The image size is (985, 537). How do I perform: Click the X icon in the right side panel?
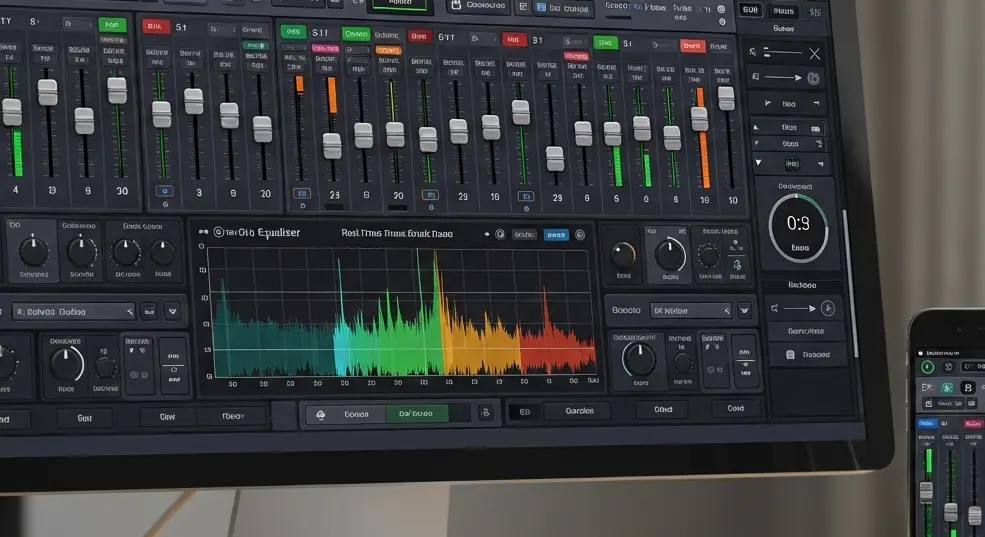(x=814, y=54)
